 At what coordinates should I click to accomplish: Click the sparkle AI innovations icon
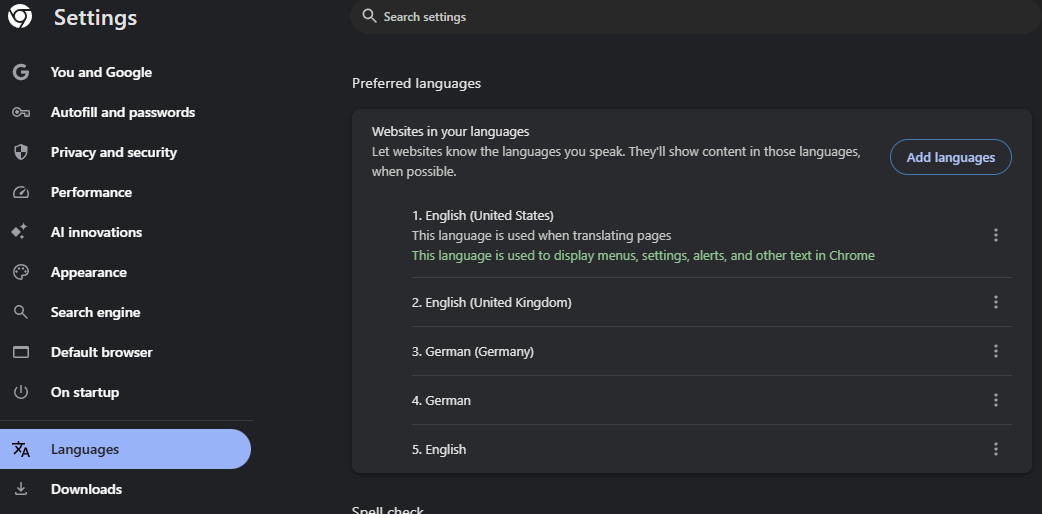pos(20,232)
